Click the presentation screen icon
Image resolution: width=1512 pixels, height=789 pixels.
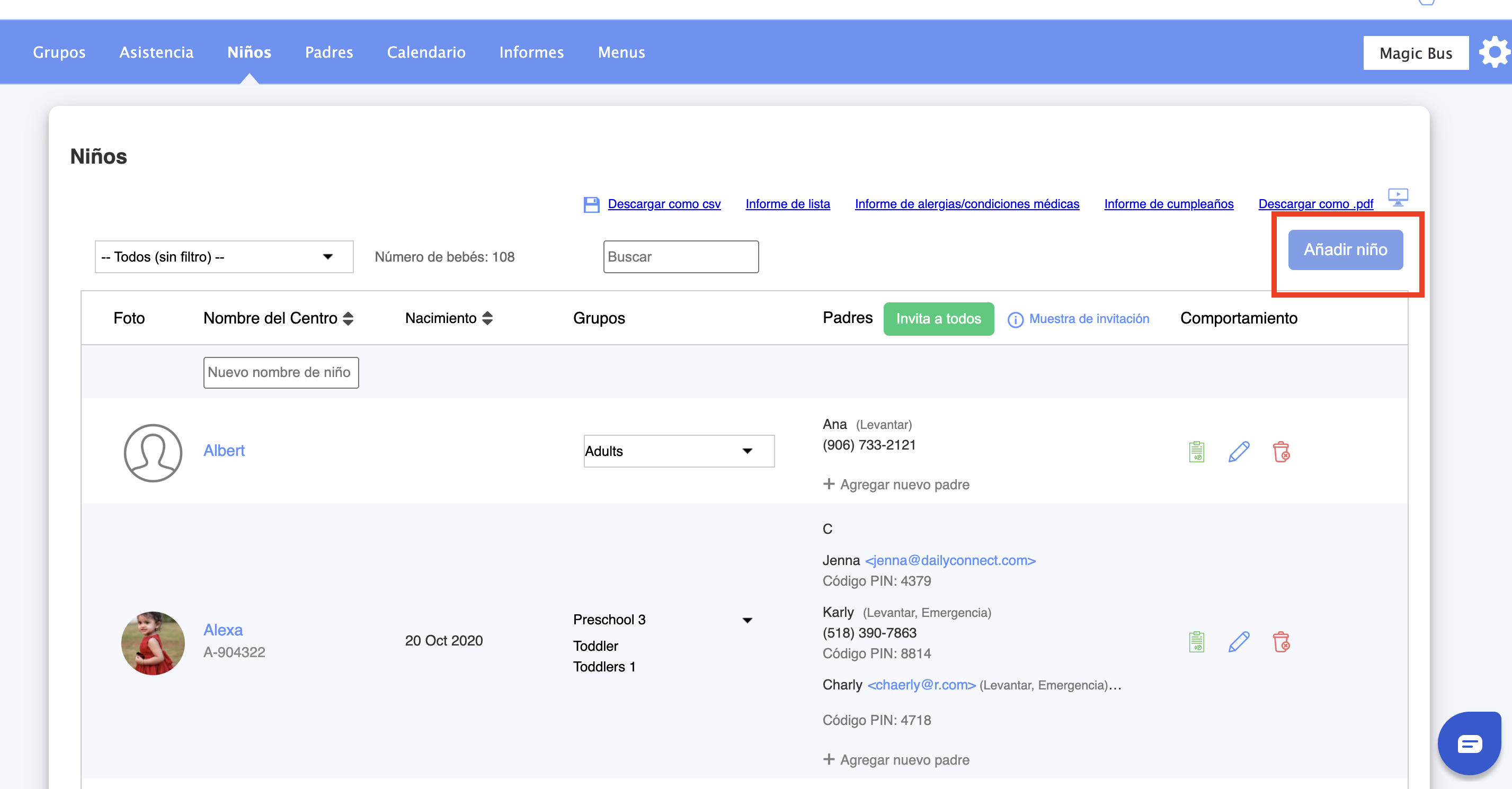click(1398, 196)
